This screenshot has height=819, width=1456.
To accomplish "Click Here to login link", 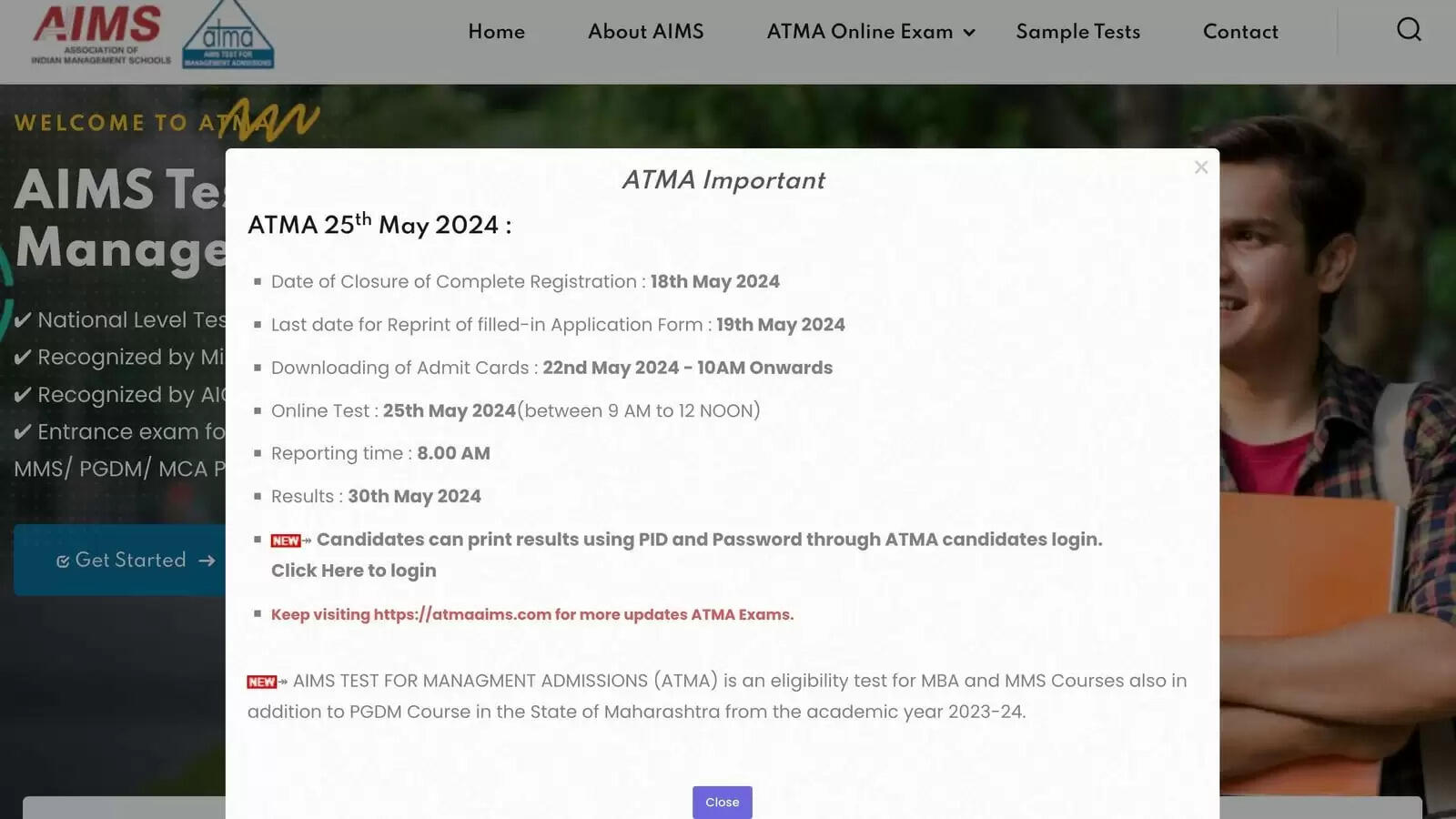I will tap(354, 571).
